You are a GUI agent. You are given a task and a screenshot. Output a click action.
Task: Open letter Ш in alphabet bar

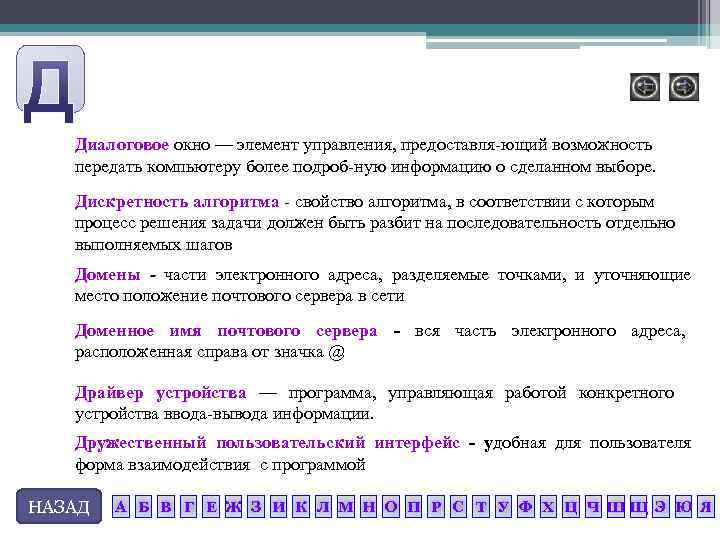pos(616,507)
